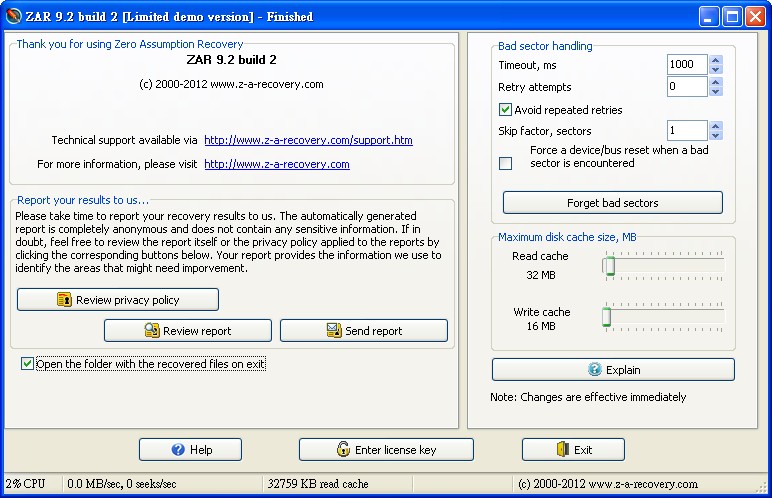Screen dimensions: 772x498
Task: Increase Timeout ms with the up arrow
Action: (716, 60)
